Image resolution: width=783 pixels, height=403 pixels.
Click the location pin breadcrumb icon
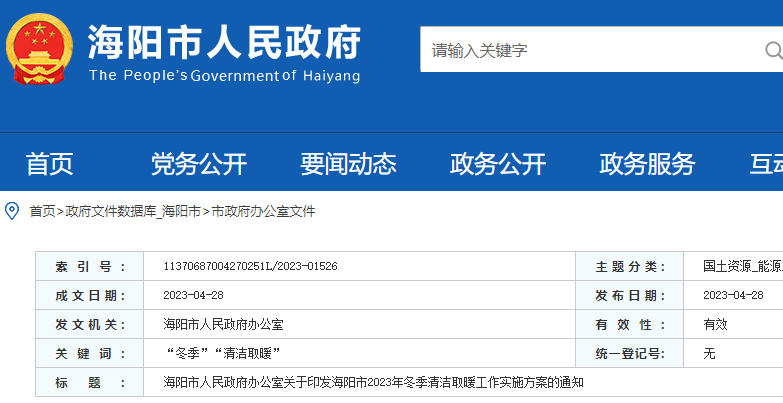[x=12, y=211]
